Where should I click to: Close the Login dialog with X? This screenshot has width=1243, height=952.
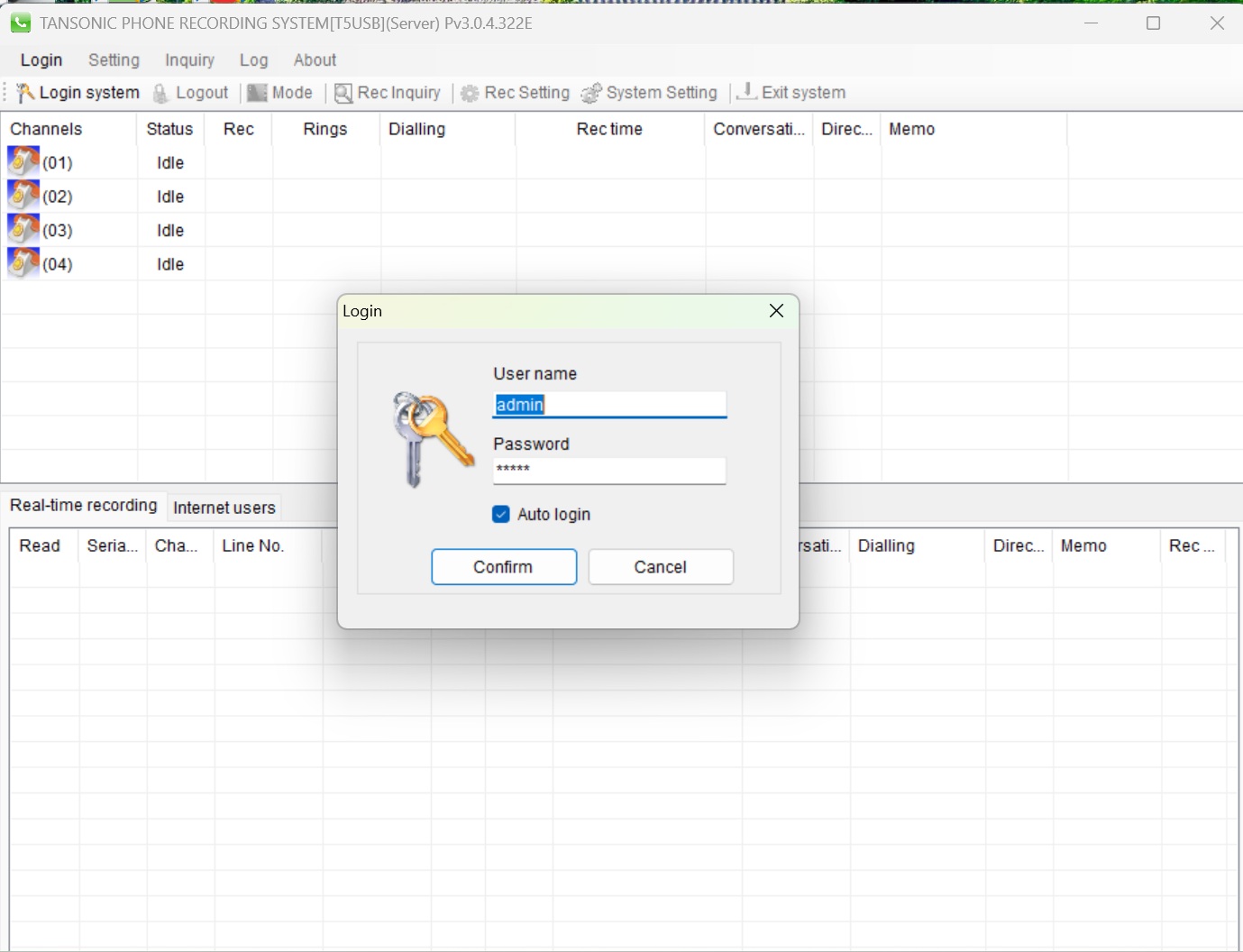coord(776,311)
